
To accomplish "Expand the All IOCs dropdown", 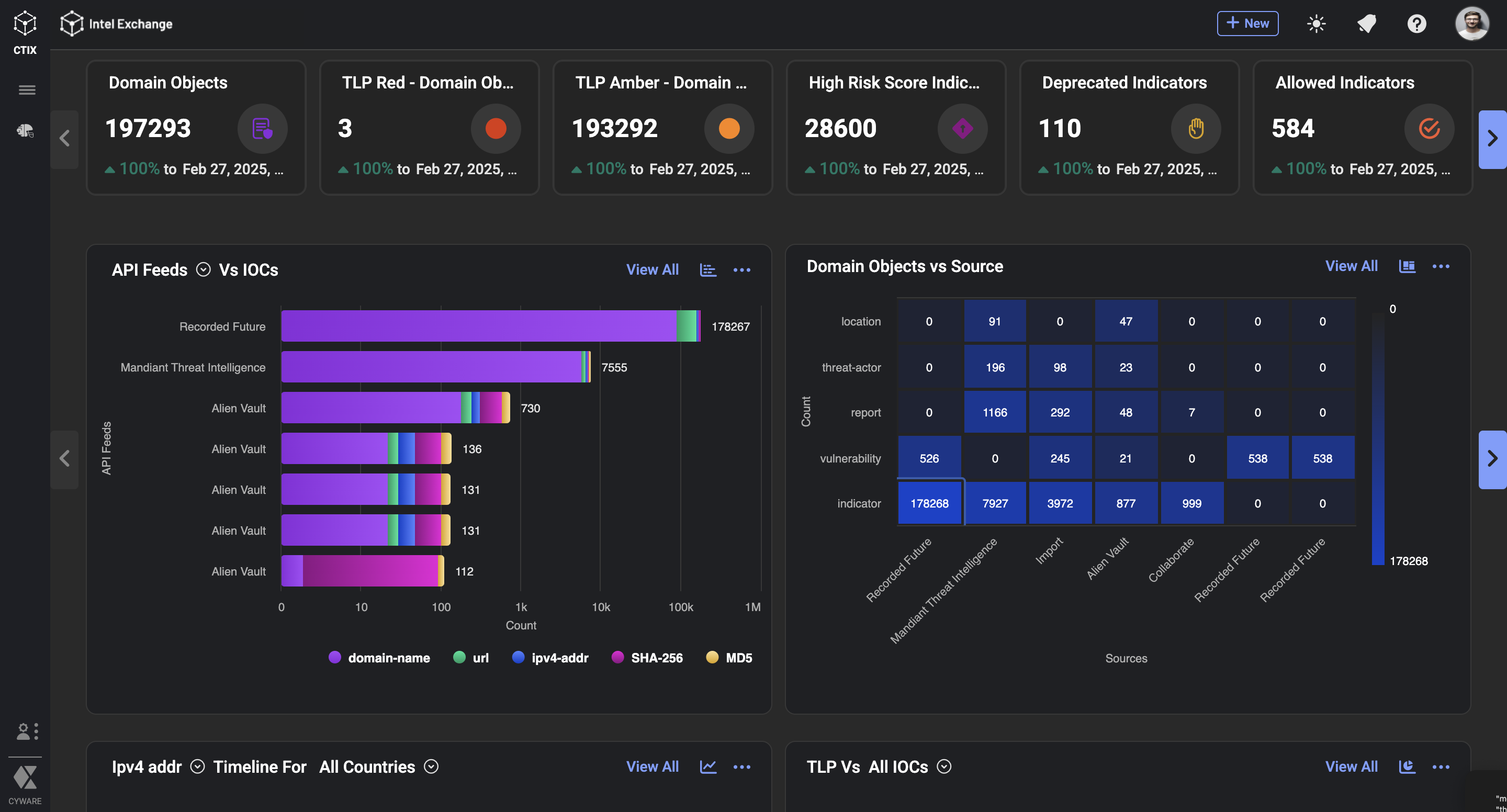I will tap(943, 766).
